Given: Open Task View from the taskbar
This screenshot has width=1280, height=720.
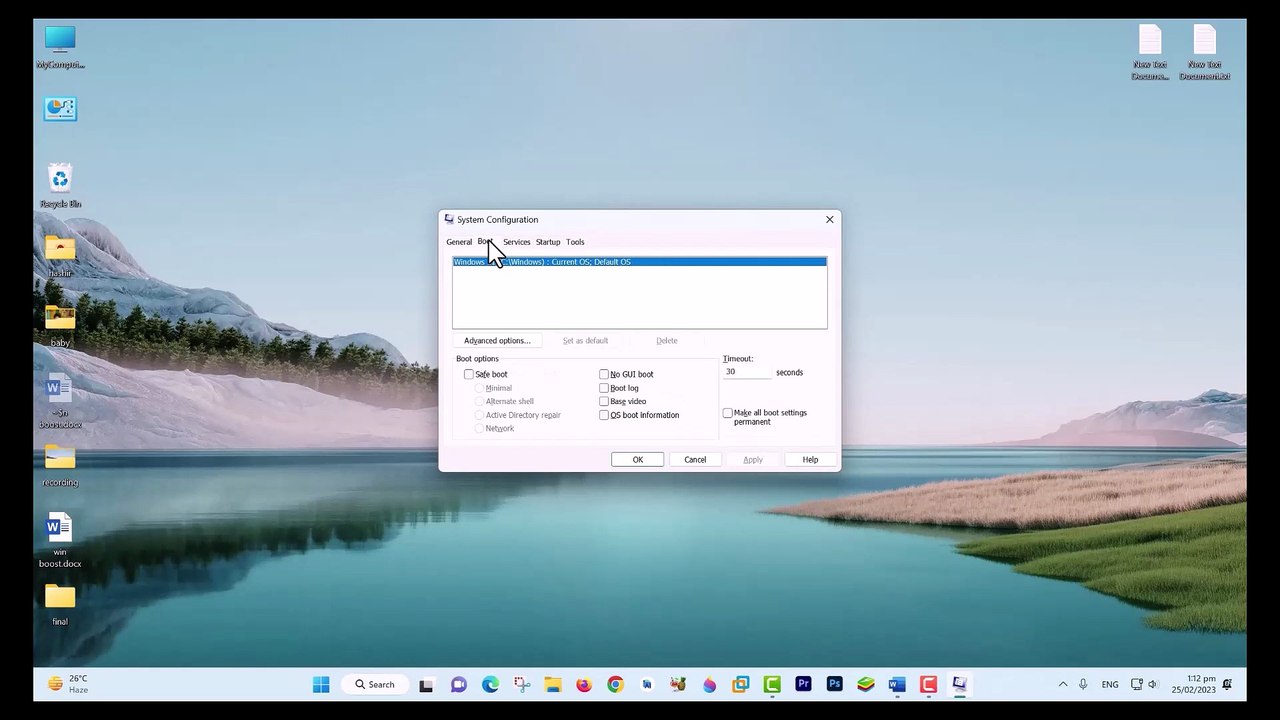Looking at the screenshot, I should [x=426, y=685].
